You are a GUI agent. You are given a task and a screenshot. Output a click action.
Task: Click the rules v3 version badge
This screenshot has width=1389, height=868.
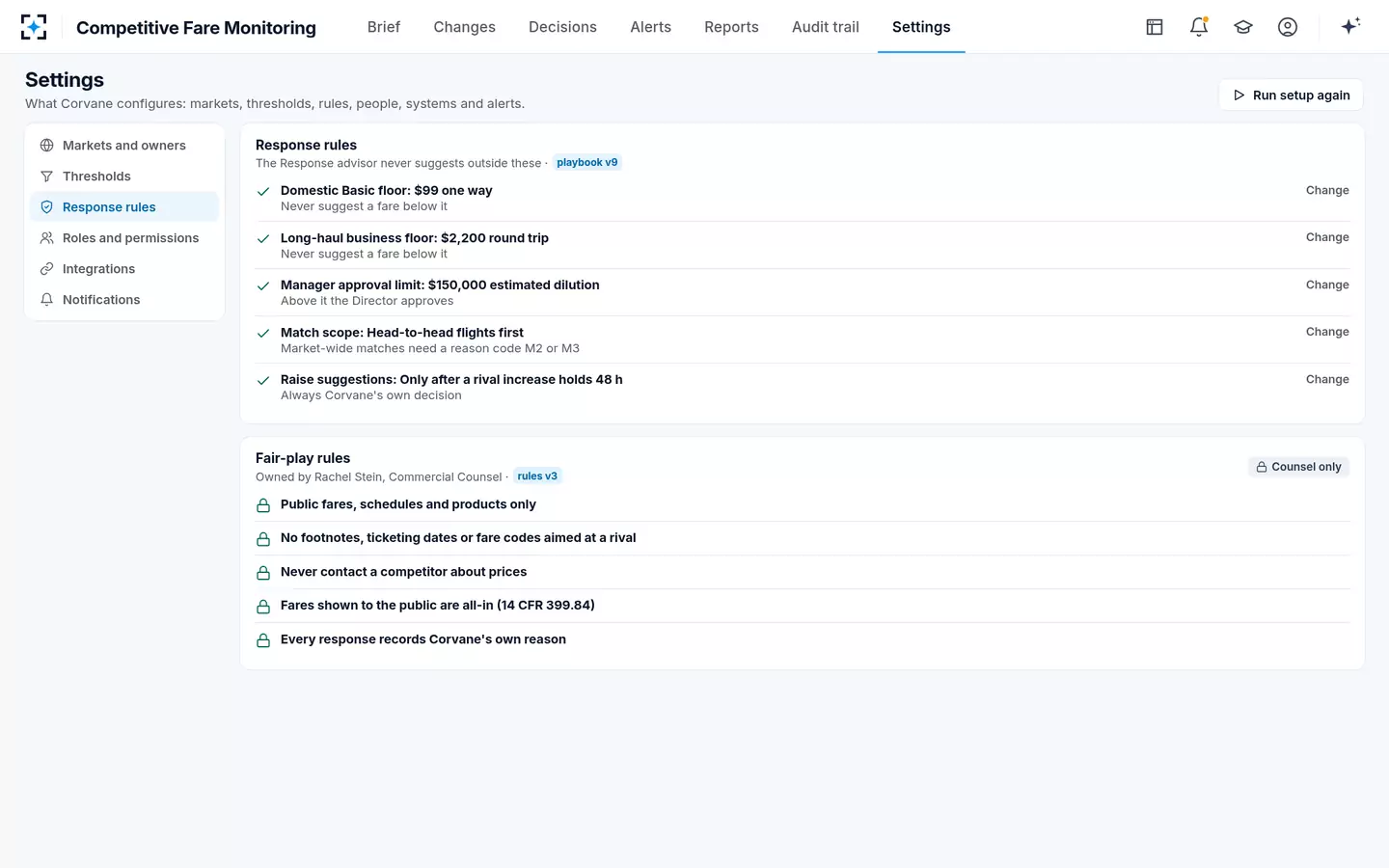click(x=537, y=475)
